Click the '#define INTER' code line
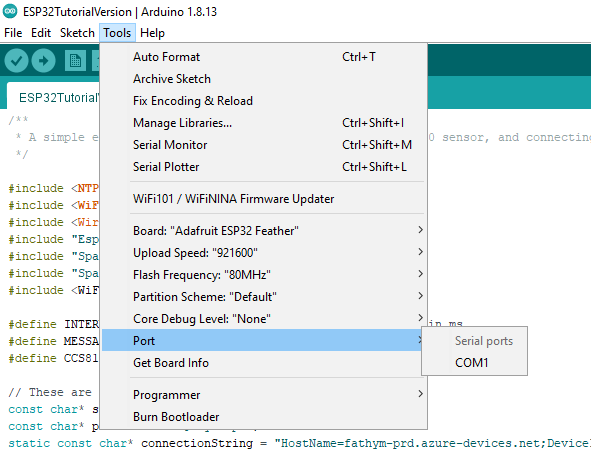Screen dimensions: 591x456 [54, 324]
